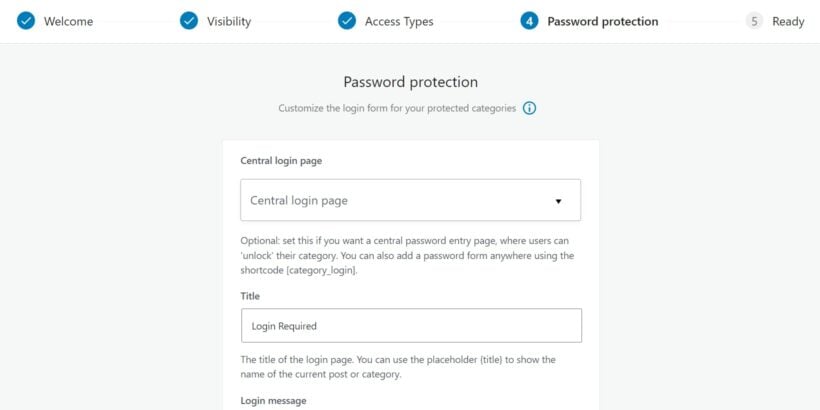
Task: Click the Access Types checkmark icon
Action: pyautogui.click(x=347, y=21)
